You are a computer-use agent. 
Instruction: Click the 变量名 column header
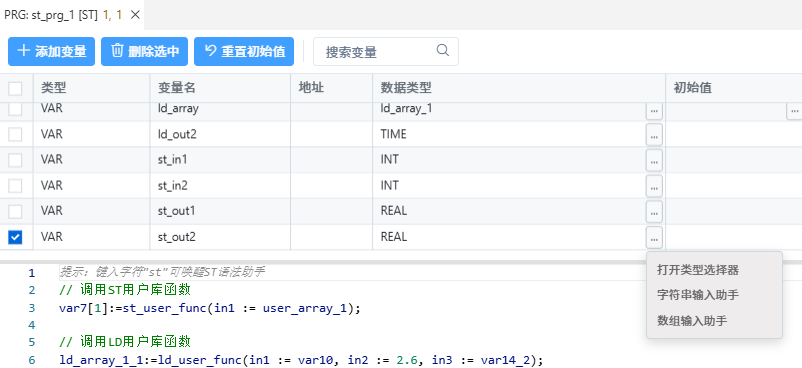pos(220,88)
